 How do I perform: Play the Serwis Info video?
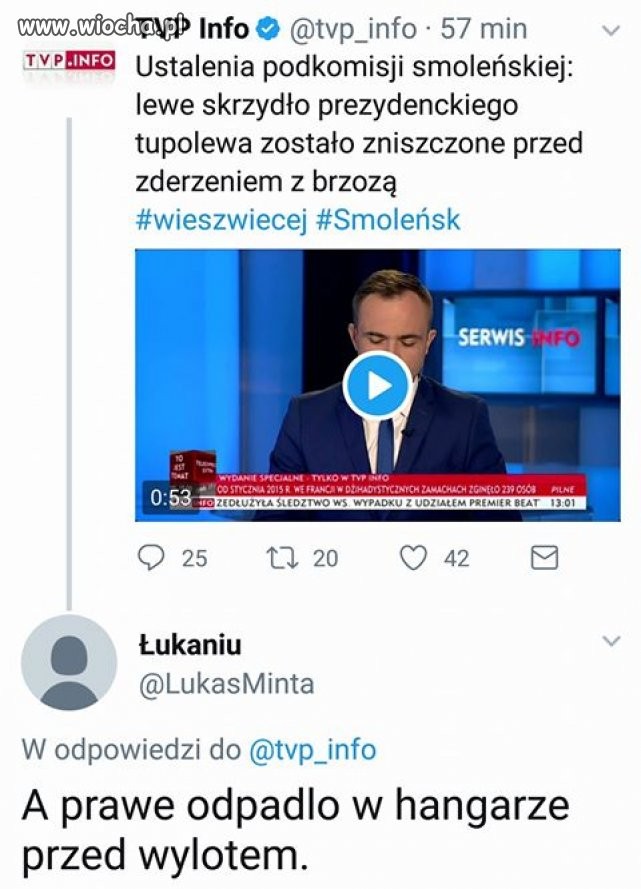pos(376,385)
